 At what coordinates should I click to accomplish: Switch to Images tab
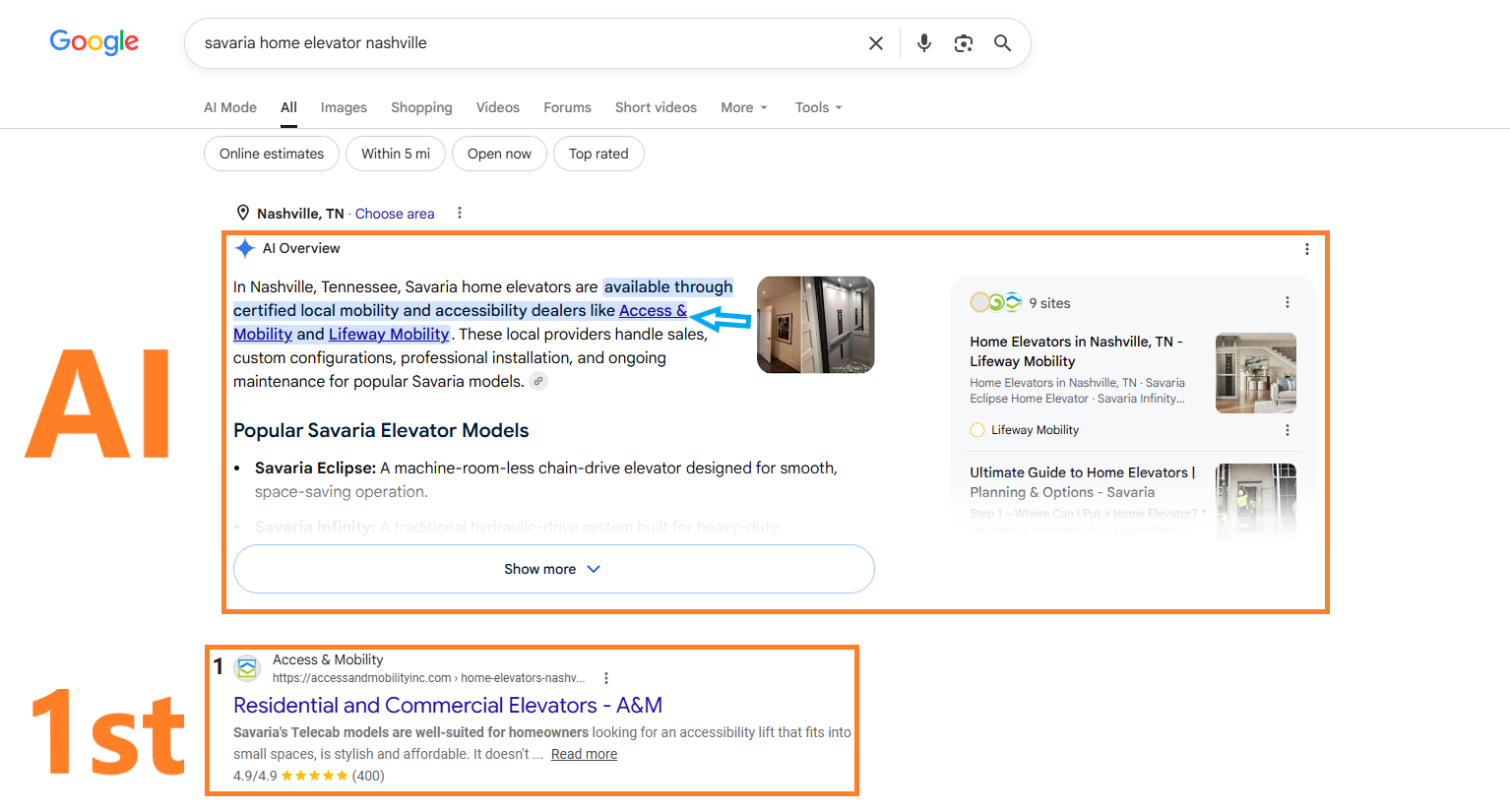click(x=344, y=107)
